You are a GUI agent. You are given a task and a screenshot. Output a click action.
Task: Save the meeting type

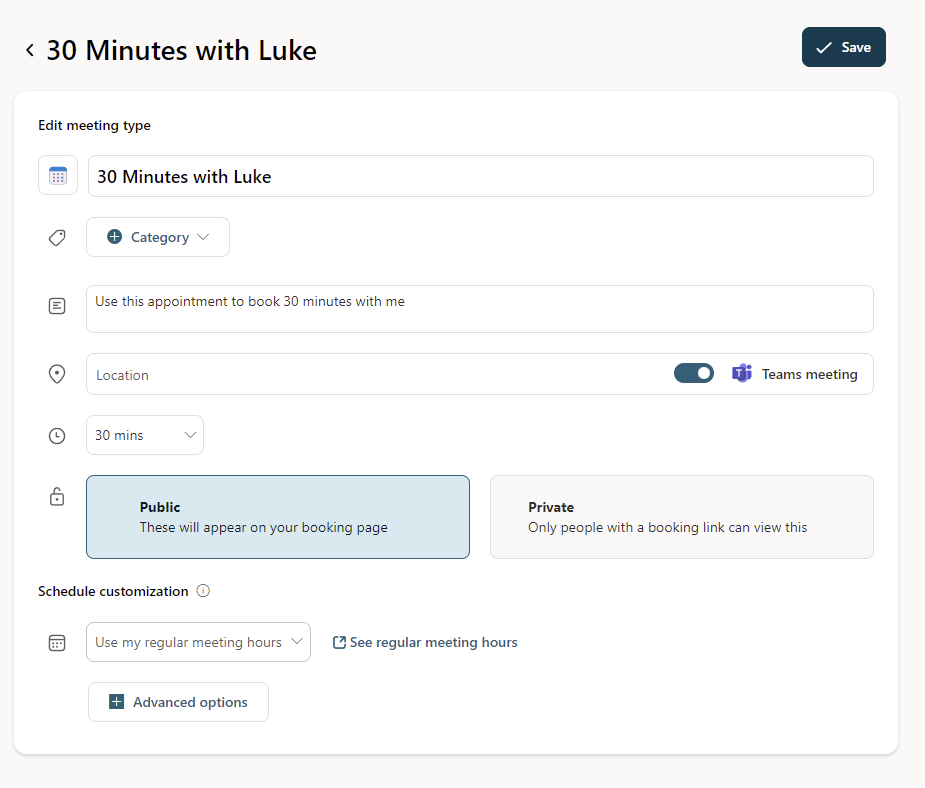point(843,47)
